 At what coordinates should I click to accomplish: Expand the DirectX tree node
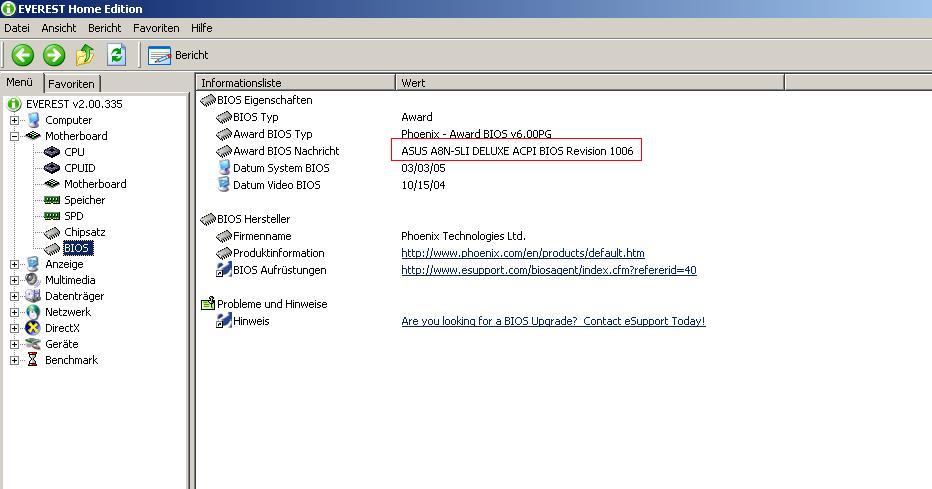tap(14, 329)
